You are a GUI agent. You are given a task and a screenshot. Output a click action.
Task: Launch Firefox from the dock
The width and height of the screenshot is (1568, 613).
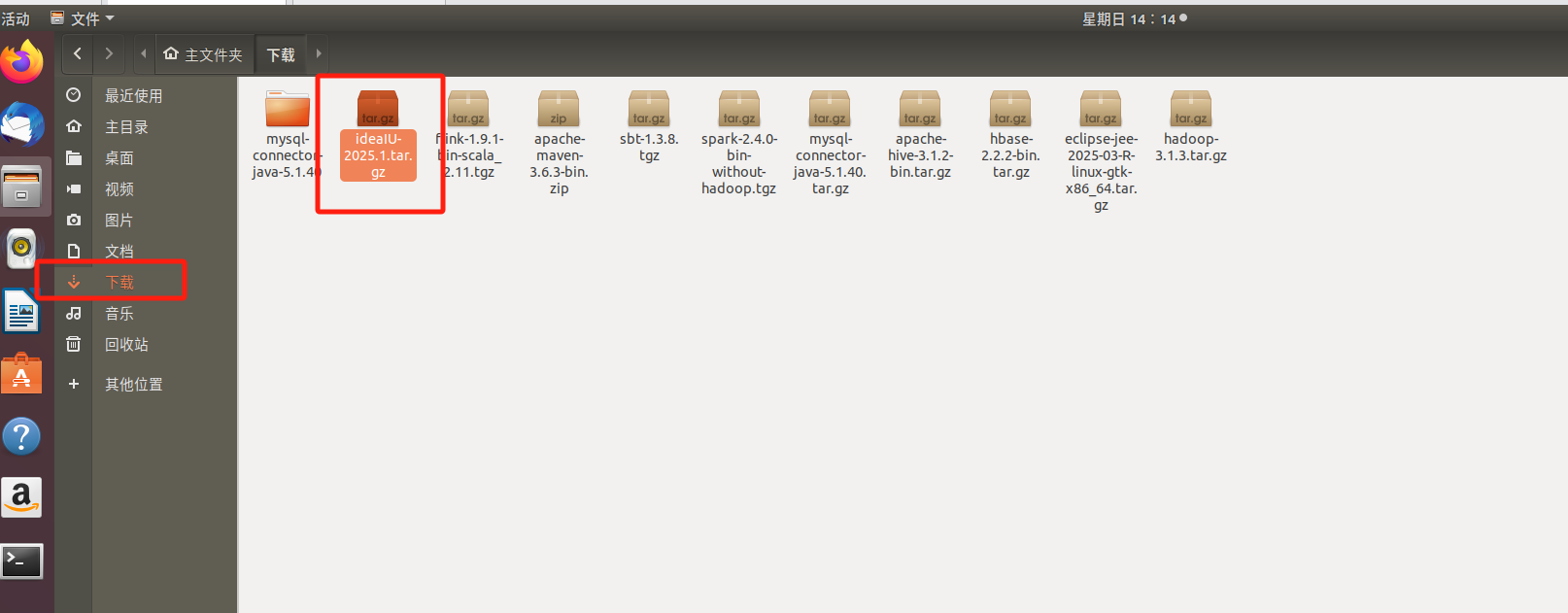[22, 62]
